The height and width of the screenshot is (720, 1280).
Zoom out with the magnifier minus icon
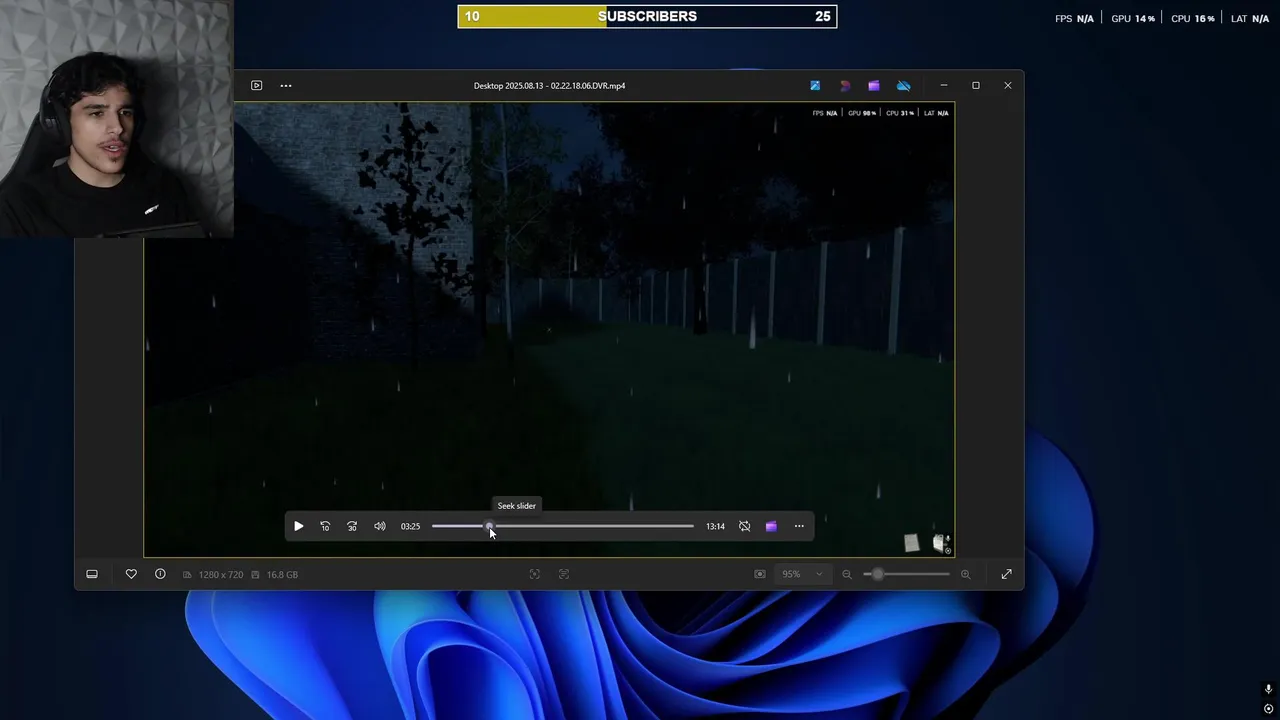847,574
